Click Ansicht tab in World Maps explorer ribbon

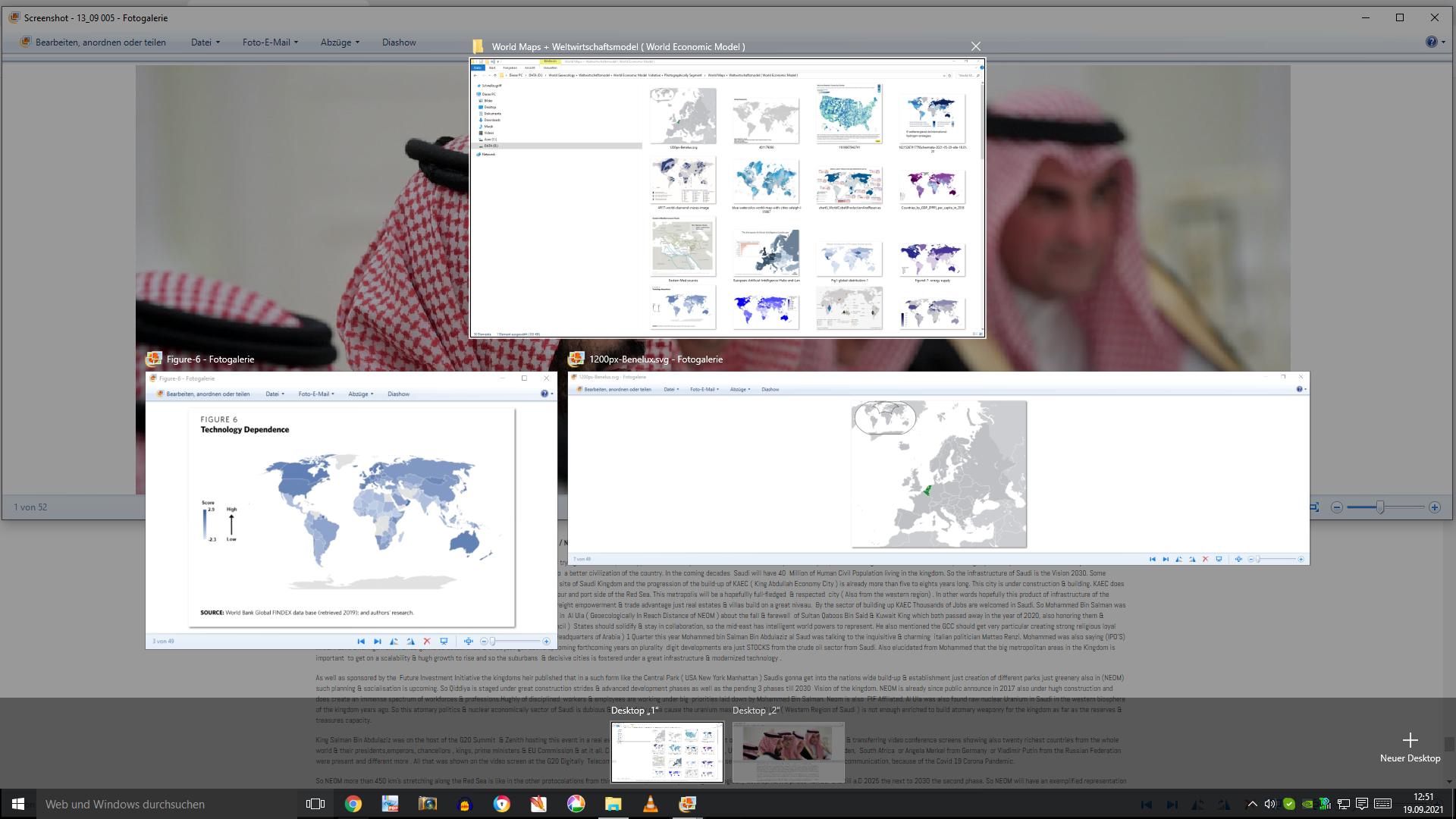530,67
